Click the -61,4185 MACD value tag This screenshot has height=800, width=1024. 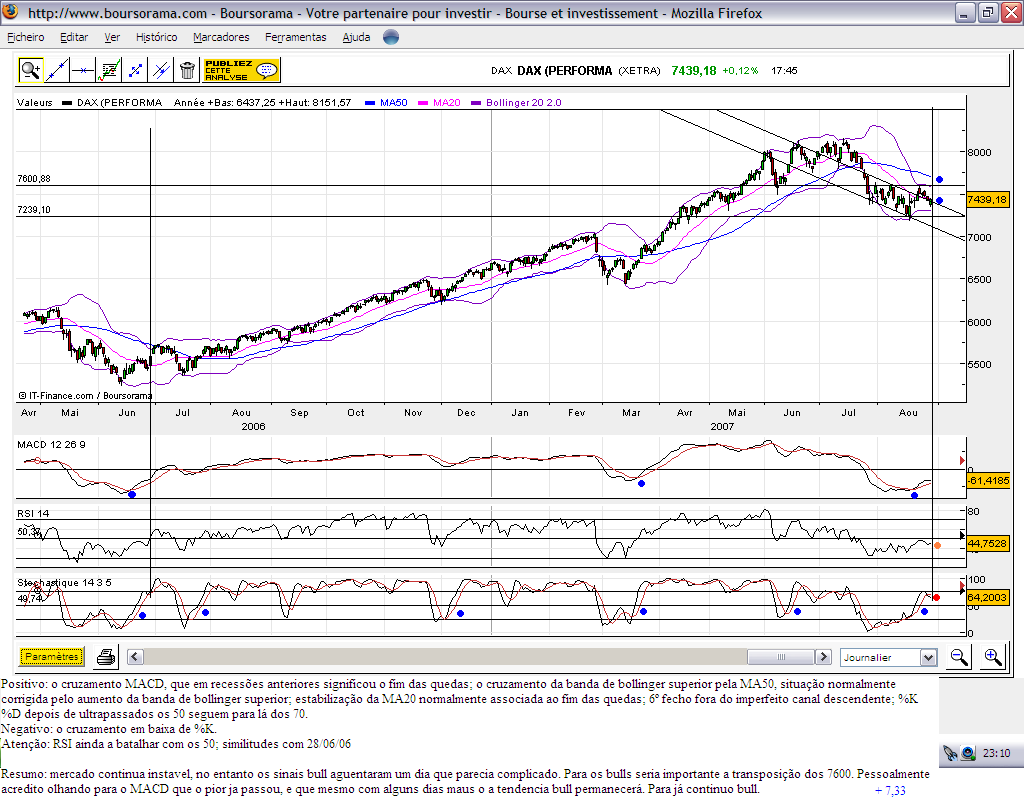tap(987, 481)
